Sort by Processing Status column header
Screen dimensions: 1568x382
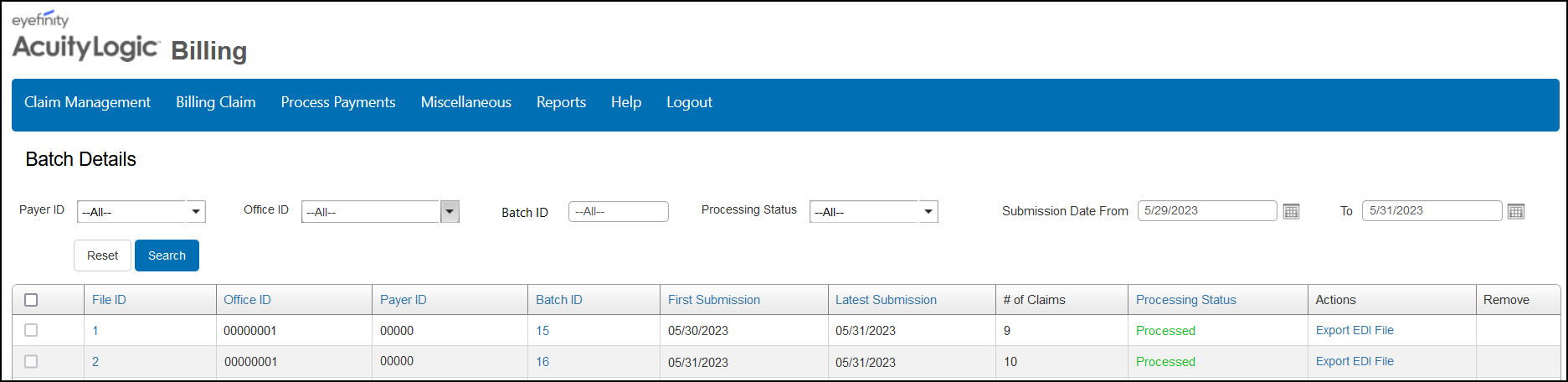coord(1185,300)
